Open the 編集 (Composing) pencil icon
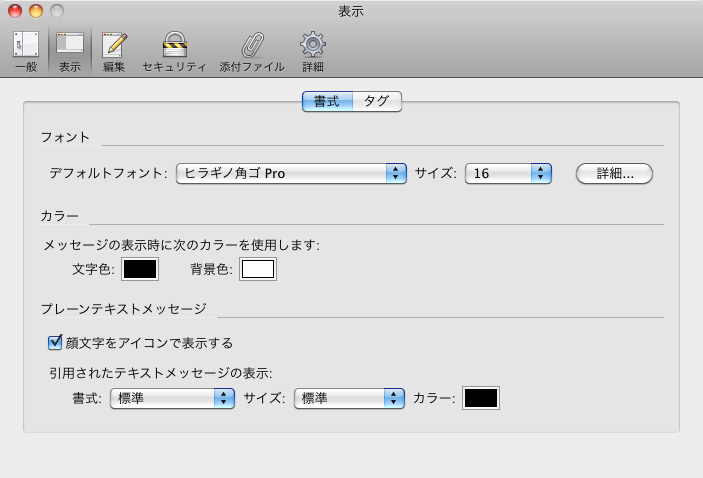 114,51
